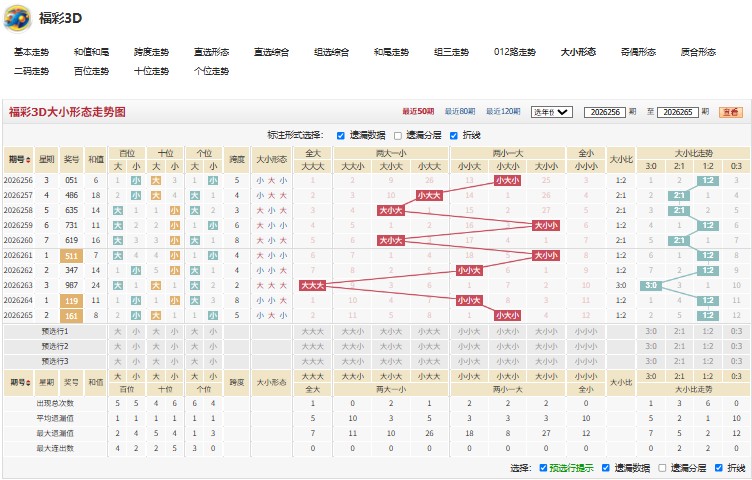Click red 大小大 marker in row 2026258
The width and height of the screenshot is (752, 480).
point(391,211)
